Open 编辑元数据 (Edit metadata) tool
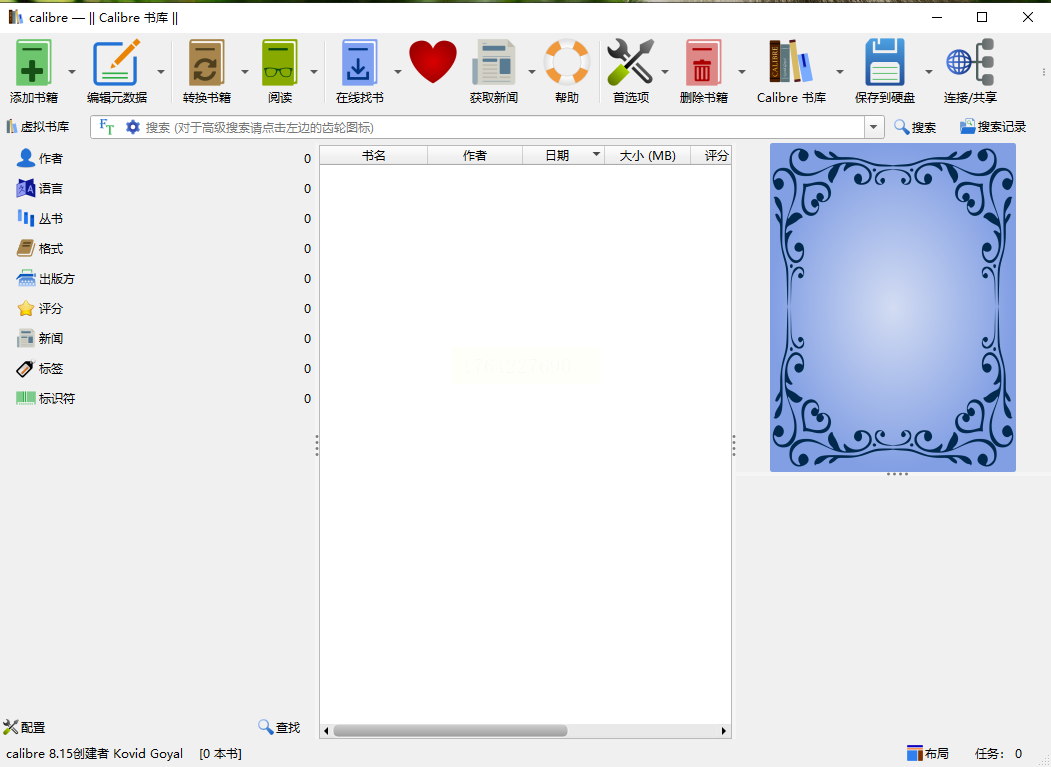The image size is (1051, 767). pos(116,63)
